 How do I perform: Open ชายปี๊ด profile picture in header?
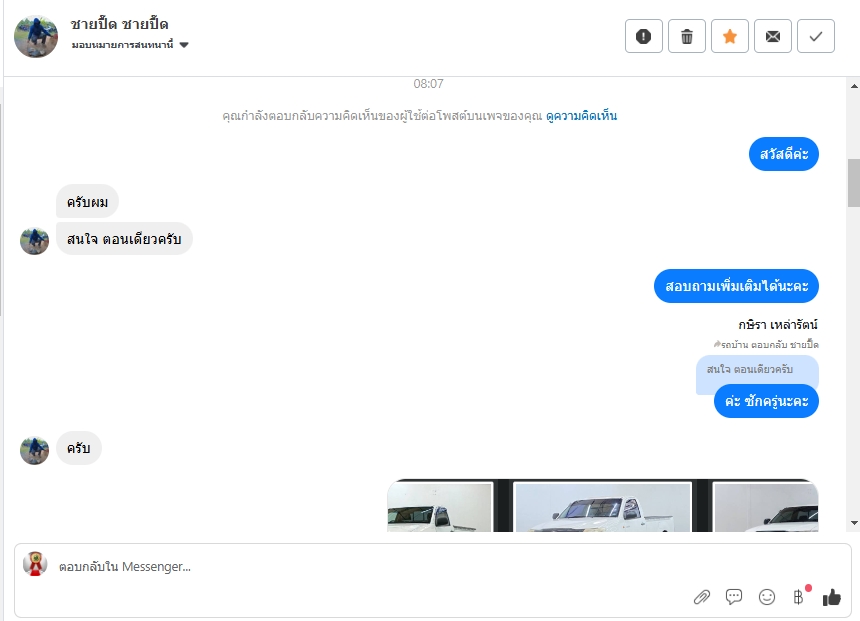click(x=36, y=36)
